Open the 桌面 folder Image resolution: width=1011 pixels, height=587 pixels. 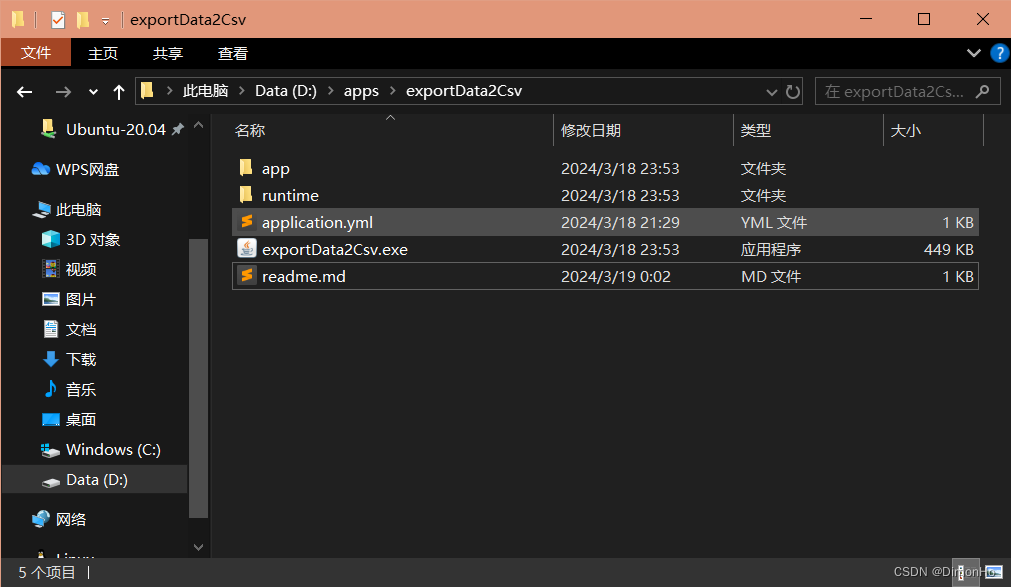pyautogui.click(x=81, y=419)
